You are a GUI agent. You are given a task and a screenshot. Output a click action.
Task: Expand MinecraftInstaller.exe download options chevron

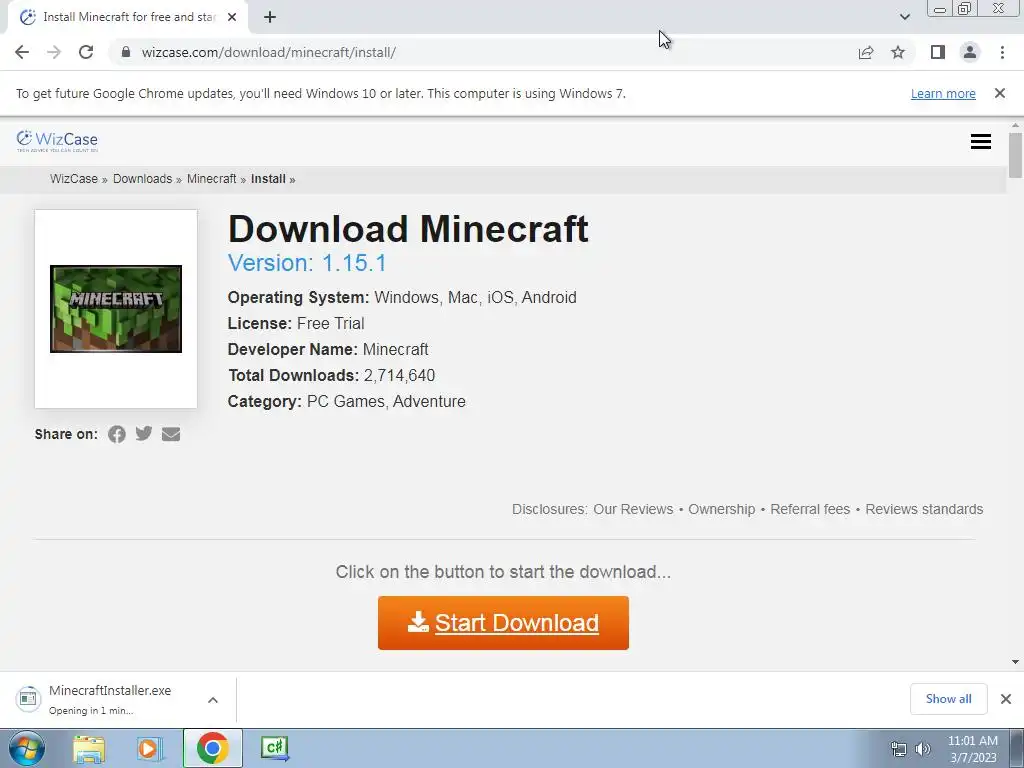click(x=213, y=700)
